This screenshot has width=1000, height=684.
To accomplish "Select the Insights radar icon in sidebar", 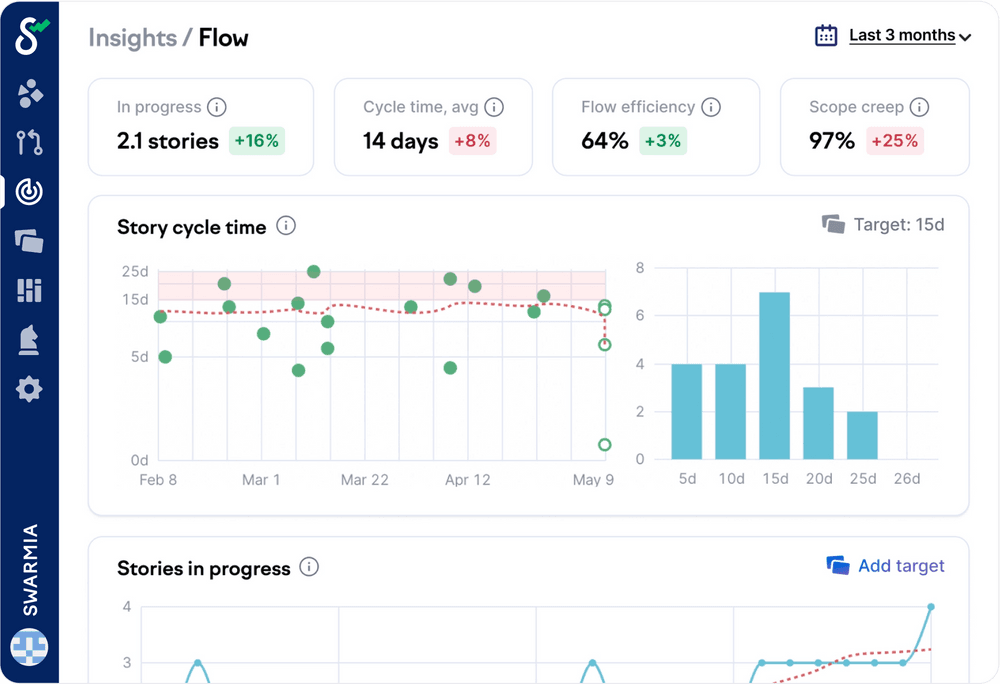I will (x=30, y=192).
